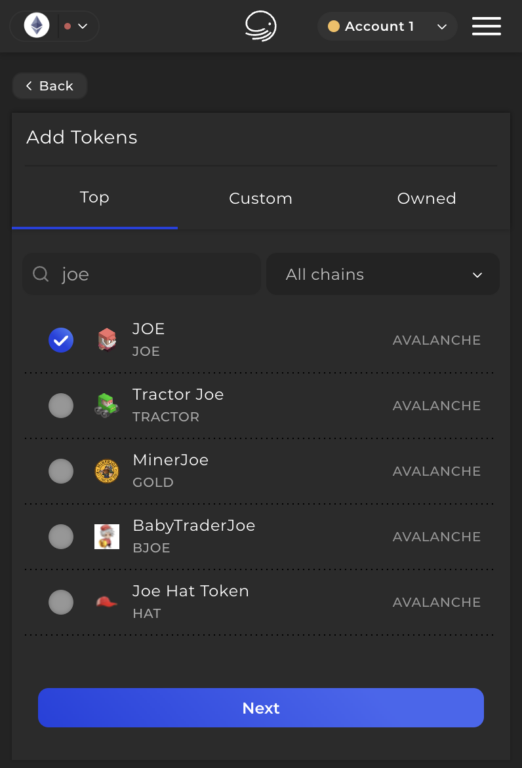This screenshot has width=522, height=768.
Task: Switch to the Owned tab
Action: click(427, 198)
